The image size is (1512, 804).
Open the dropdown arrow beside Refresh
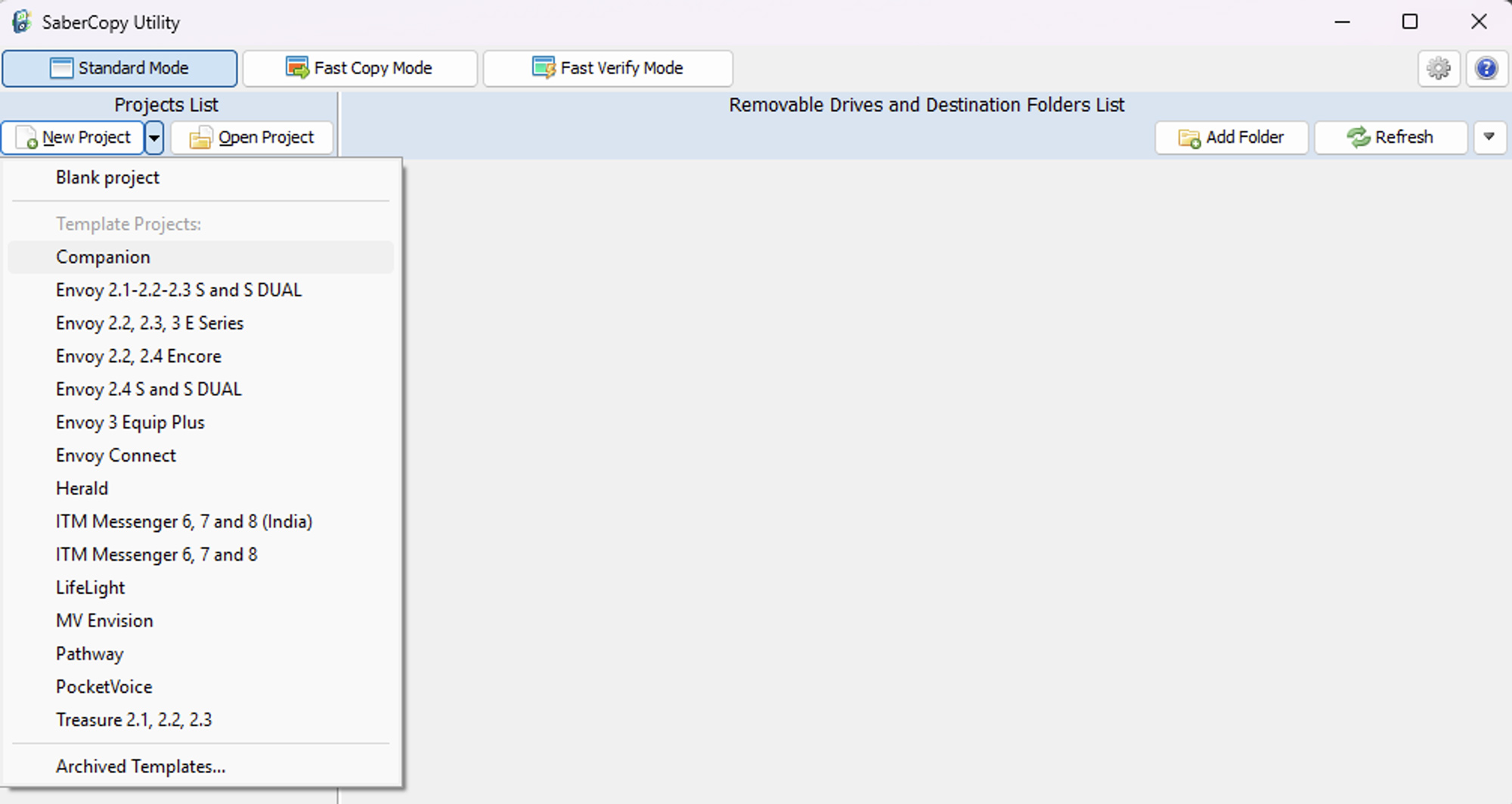coord(1489,138)
